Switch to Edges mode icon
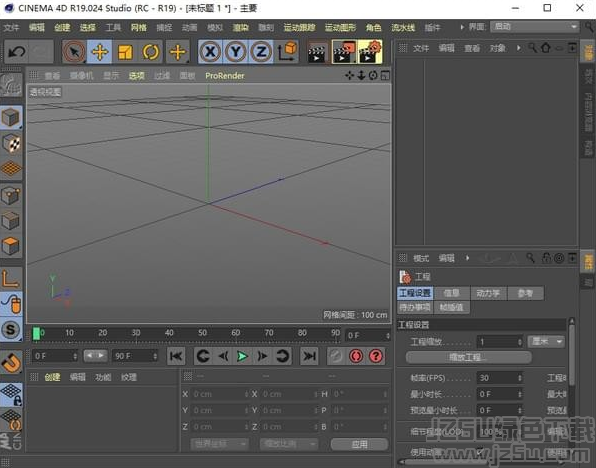This screenshot has height=468, width=596. tap(11, 221)
